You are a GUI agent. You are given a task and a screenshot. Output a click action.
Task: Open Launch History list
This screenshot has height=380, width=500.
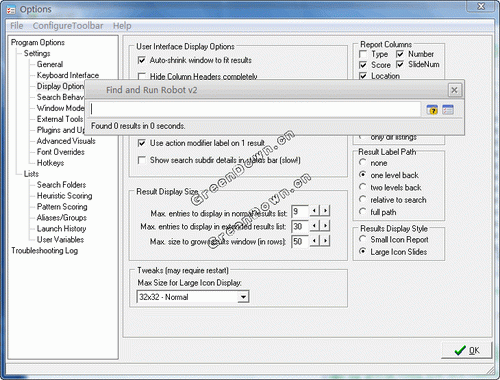point(61,229)
